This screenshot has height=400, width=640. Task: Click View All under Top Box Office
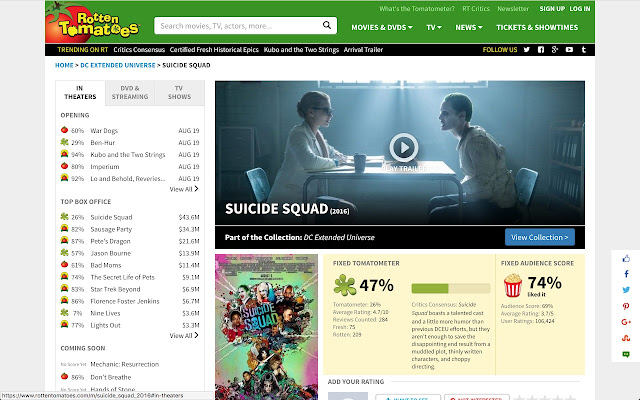184,336
